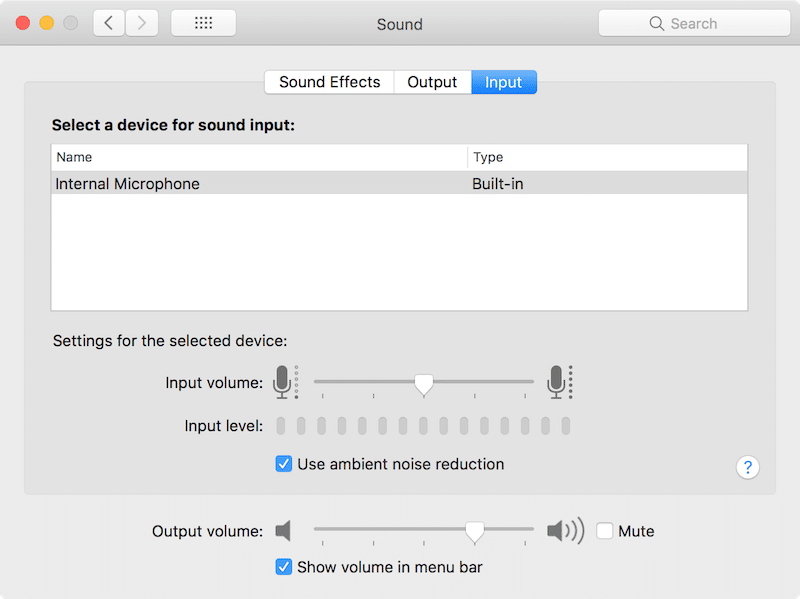Sort devices by Type column header

(606, 157)
